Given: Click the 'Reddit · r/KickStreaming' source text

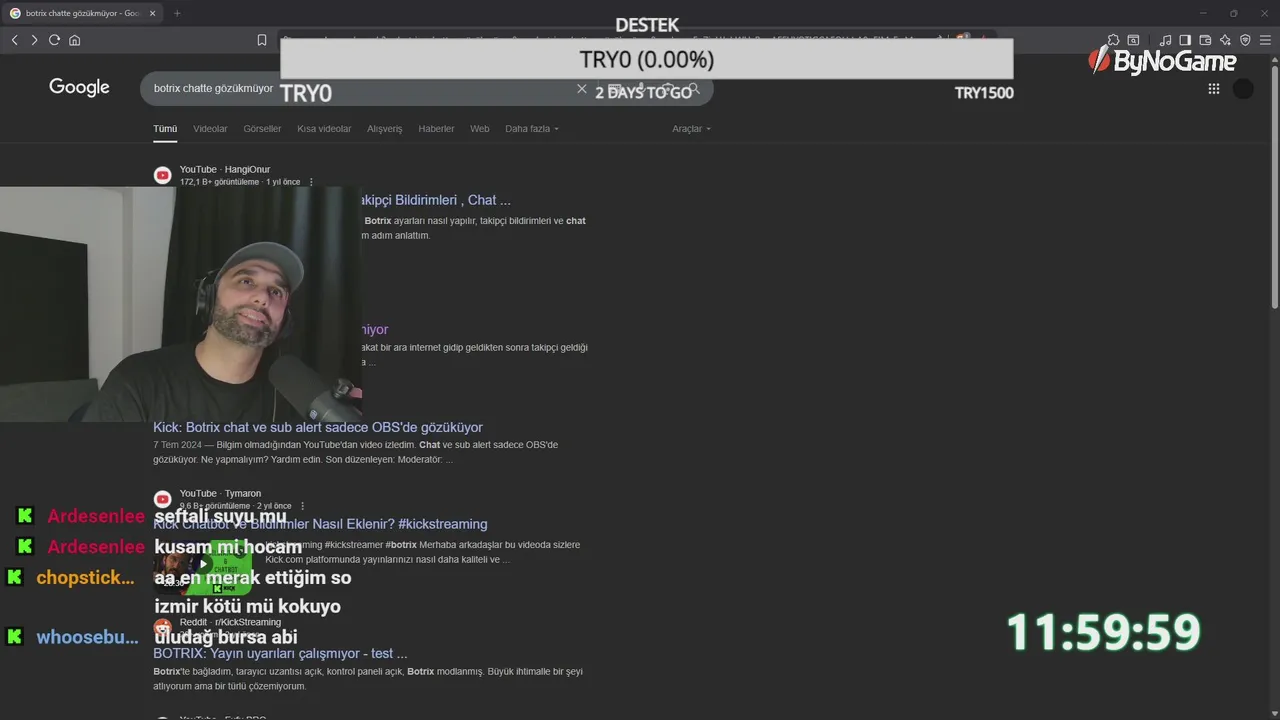Looking at the screenshot, I should pyautogui.click(x=230, y=622).
